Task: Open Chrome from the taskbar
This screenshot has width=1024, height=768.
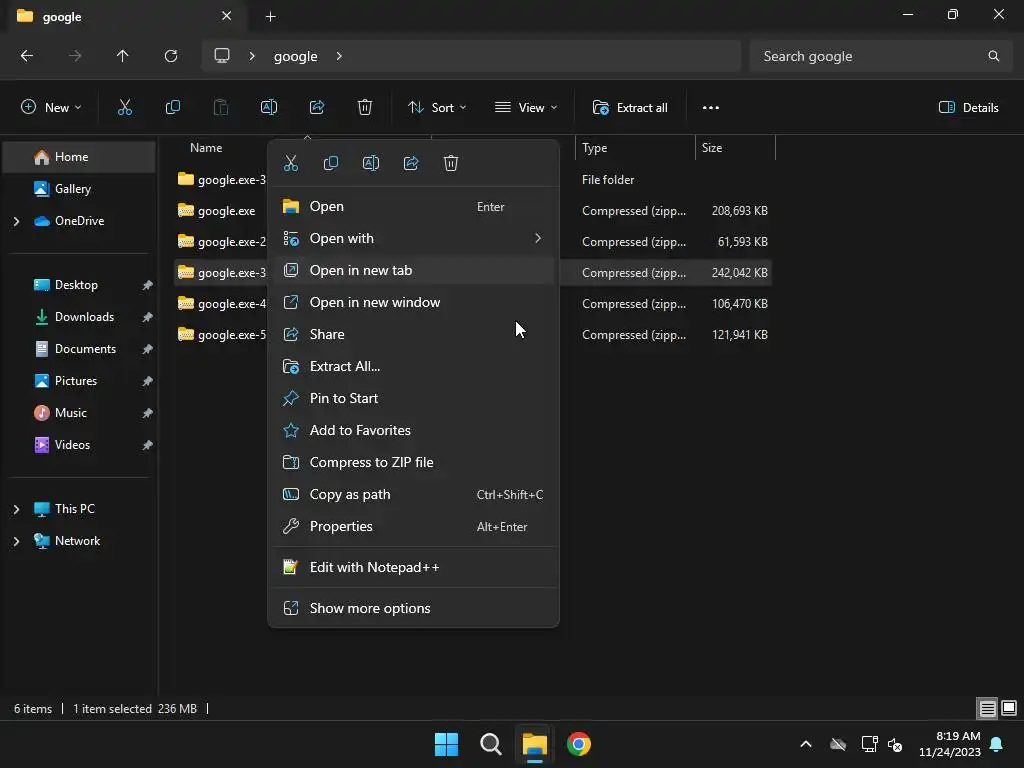Action: (x=579, y=744)
